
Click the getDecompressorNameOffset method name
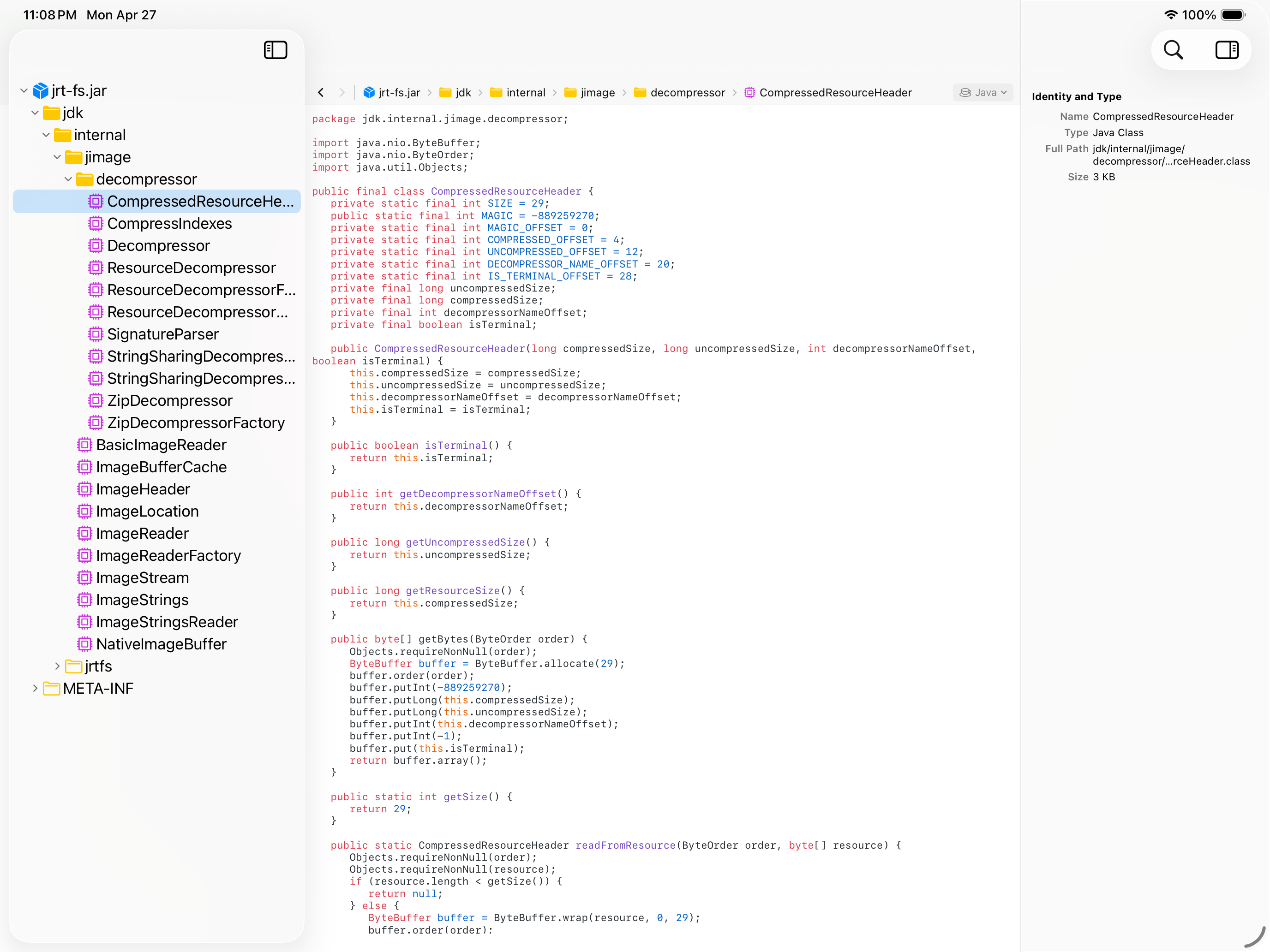(478, 494)
